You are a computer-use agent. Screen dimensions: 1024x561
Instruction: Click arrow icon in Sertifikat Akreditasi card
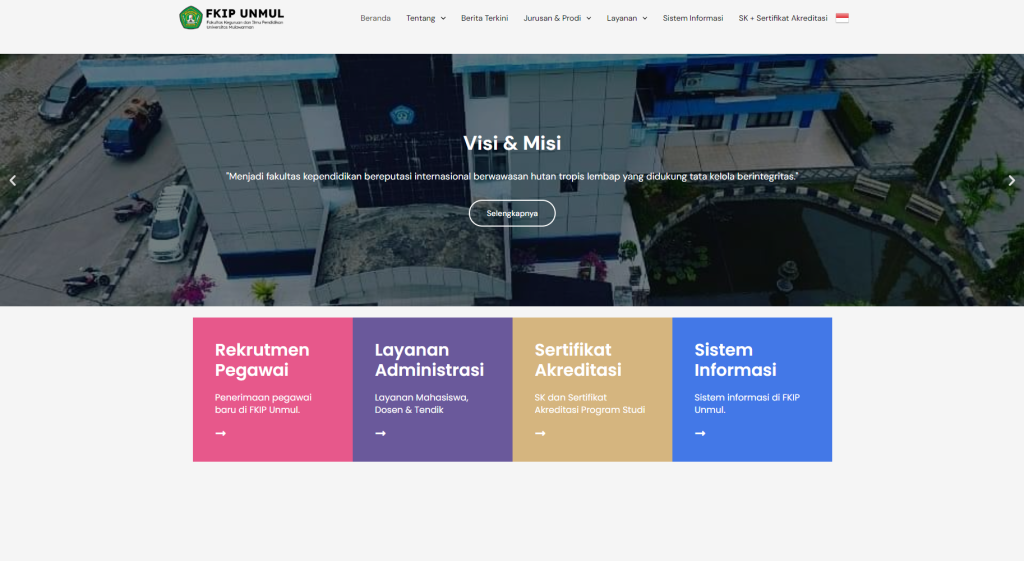pyautogui.click(x=540, y=433)
